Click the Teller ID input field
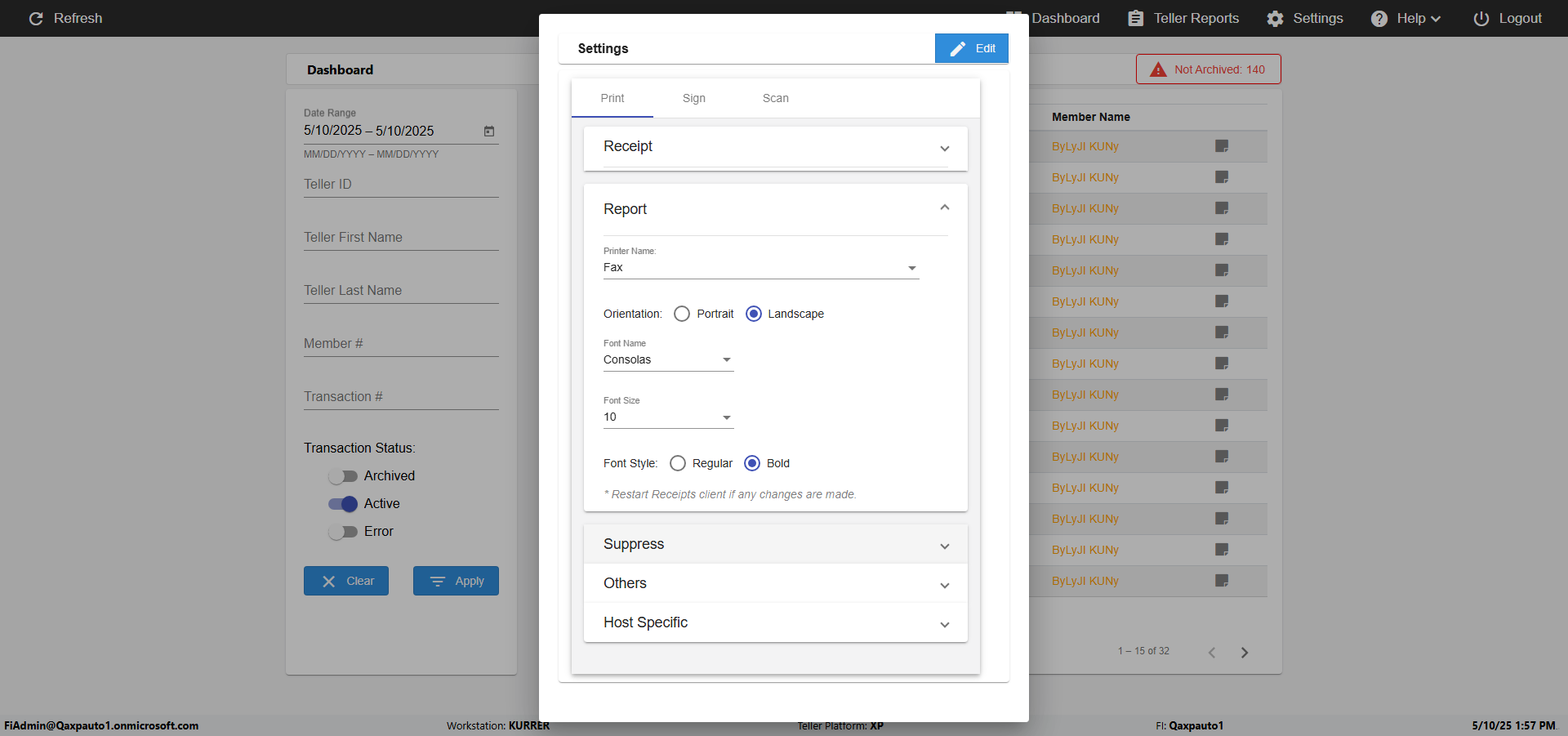The height and width of the screenshot is (736, 1568). (401, 185)
